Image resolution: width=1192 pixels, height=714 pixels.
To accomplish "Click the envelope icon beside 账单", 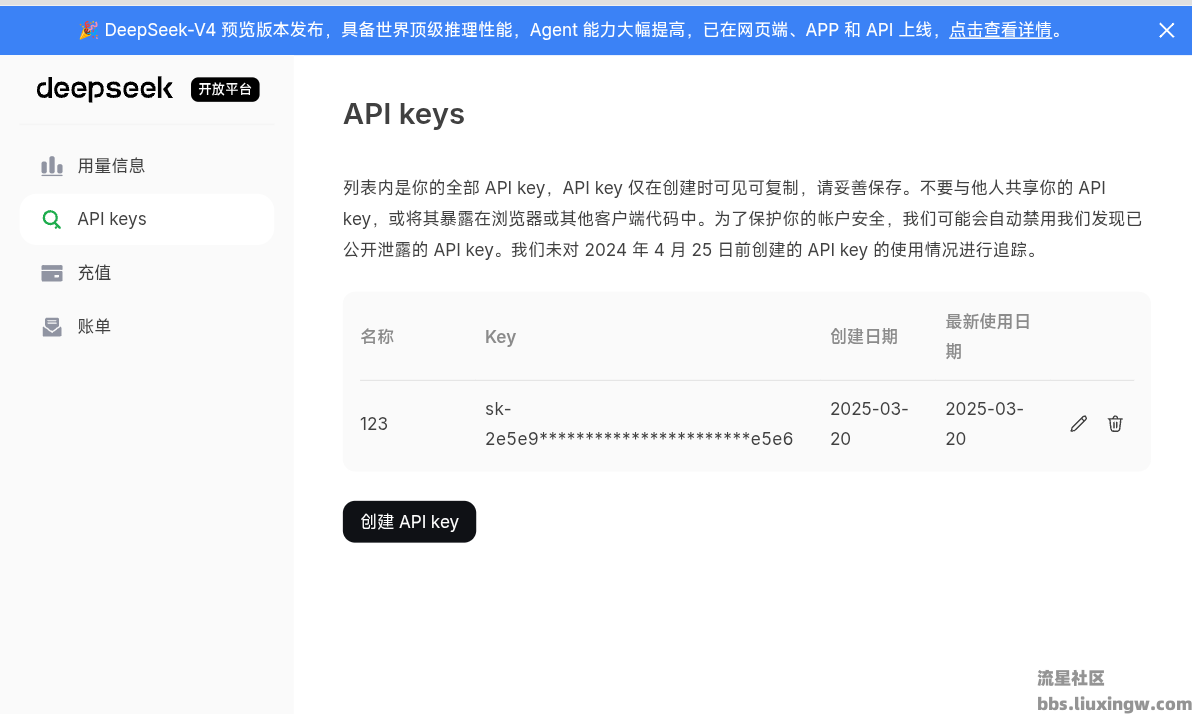I will pos(52,327).
